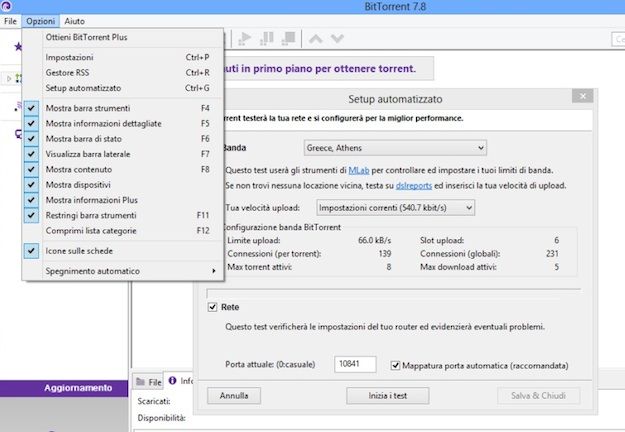This screenshot has width=625, height=432.
Task: Click the move down queue arrow
Action: pyautogui.click(x=337, y=39)
